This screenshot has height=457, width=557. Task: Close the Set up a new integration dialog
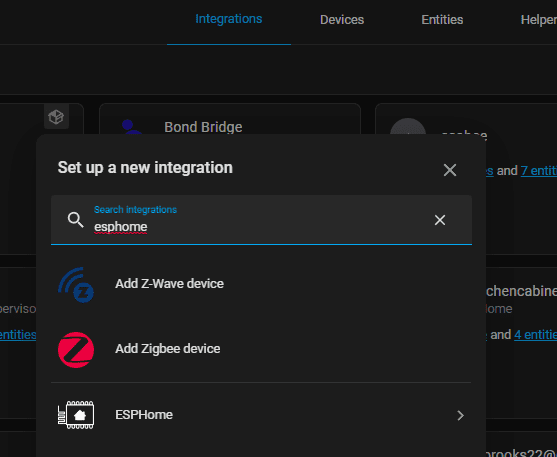pyautogui.click(x=450, y=170)
